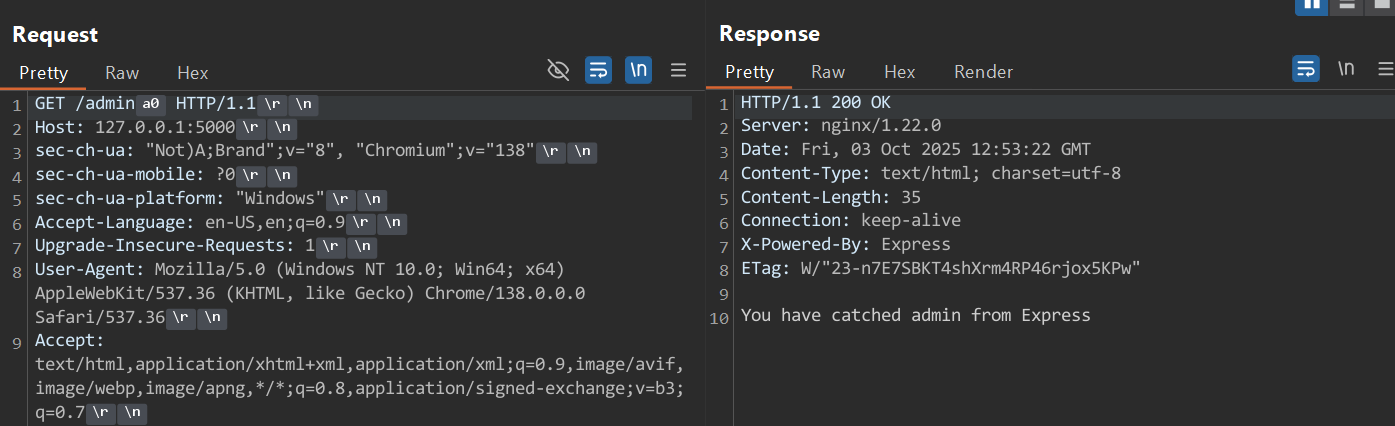This screenshot has height=426, width=1395.
Task: Click the response body text about Express
Action: tap(915, 315)
